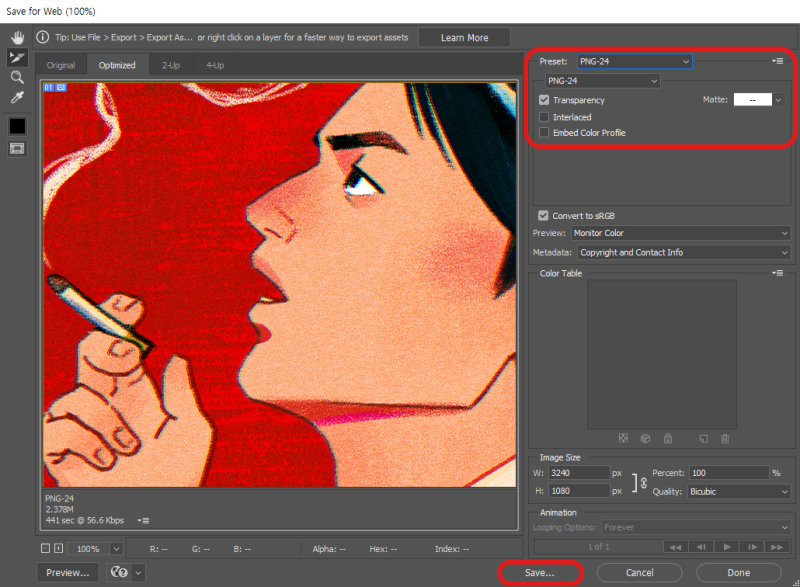
Task: Click the black eyedropper color swatch
Action: [17, 126]
